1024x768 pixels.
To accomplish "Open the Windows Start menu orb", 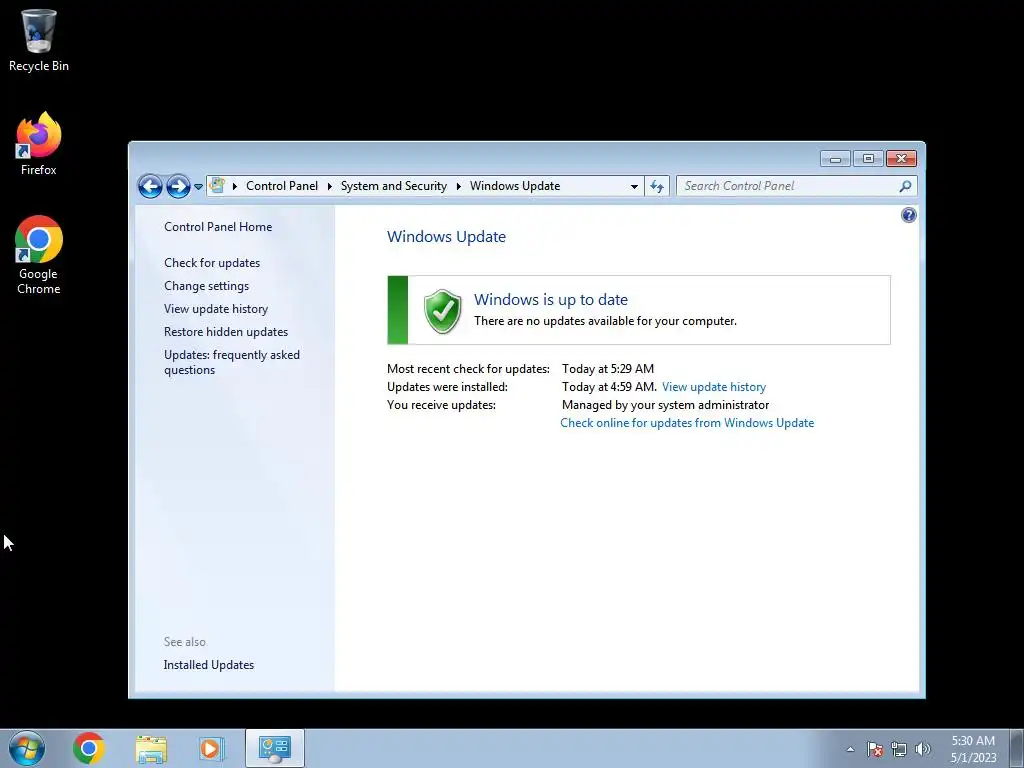I will point(27,748).
